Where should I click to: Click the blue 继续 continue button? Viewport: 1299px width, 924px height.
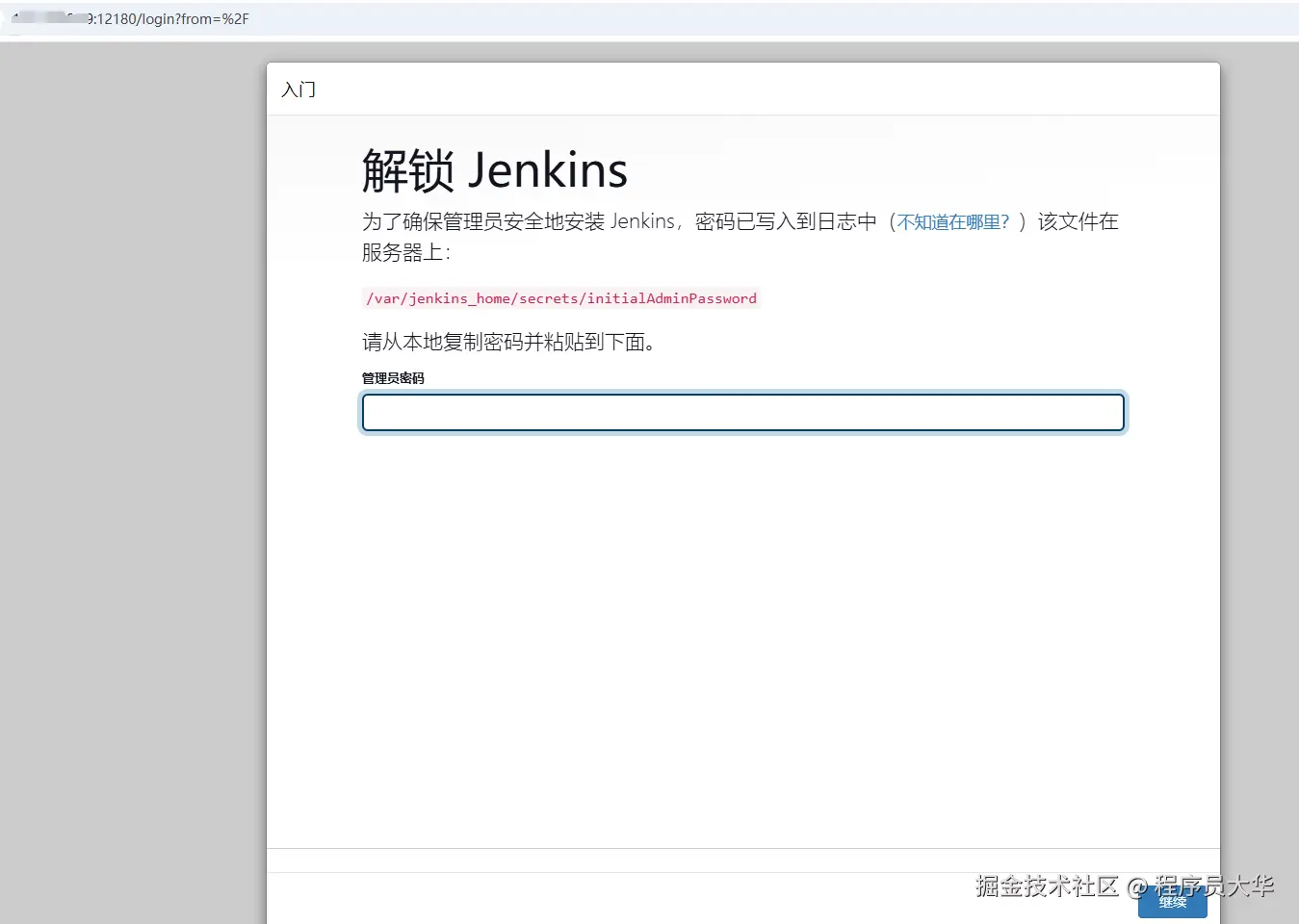[1172, 903]
